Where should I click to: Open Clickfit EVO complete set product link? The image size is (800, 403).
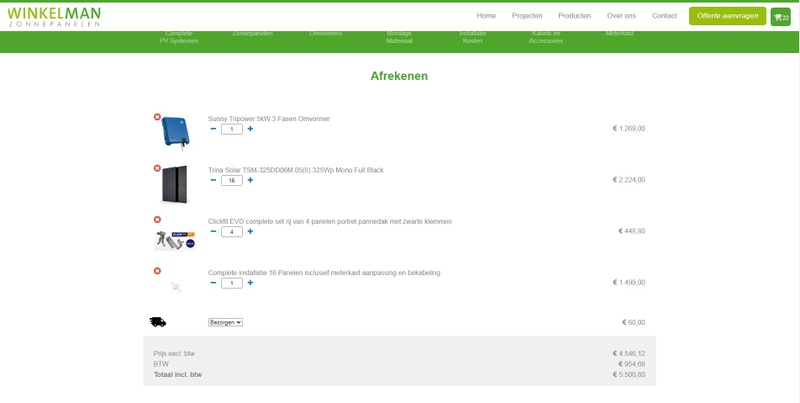coord(330,222)
